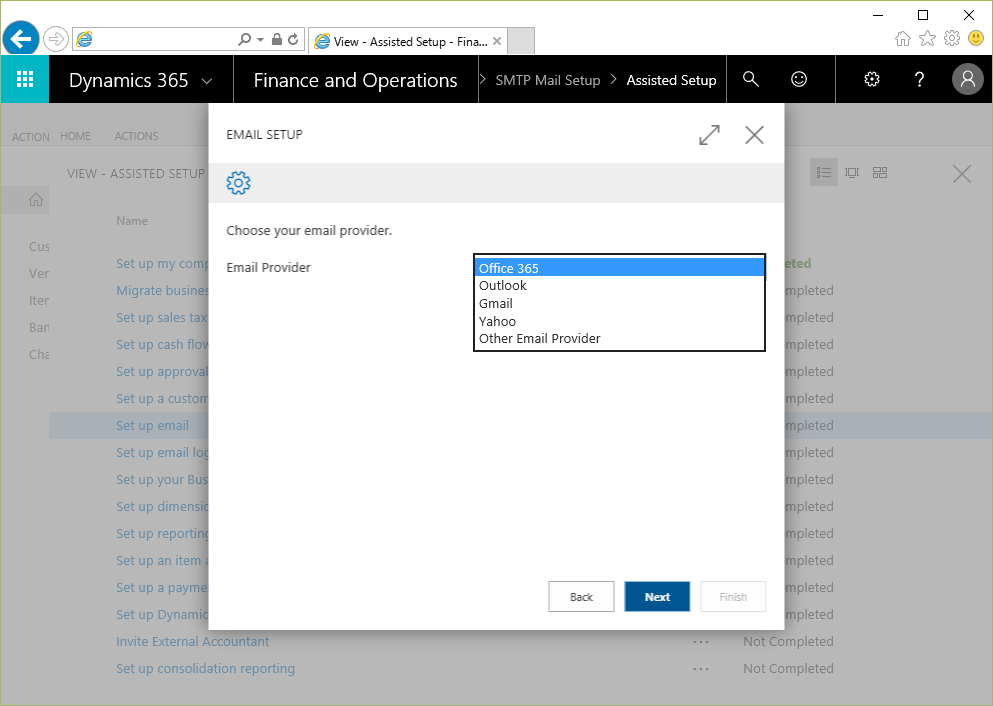Pick Other Email Provider option
The height and width of the screenshot is (706, 993).
(619, 339)
